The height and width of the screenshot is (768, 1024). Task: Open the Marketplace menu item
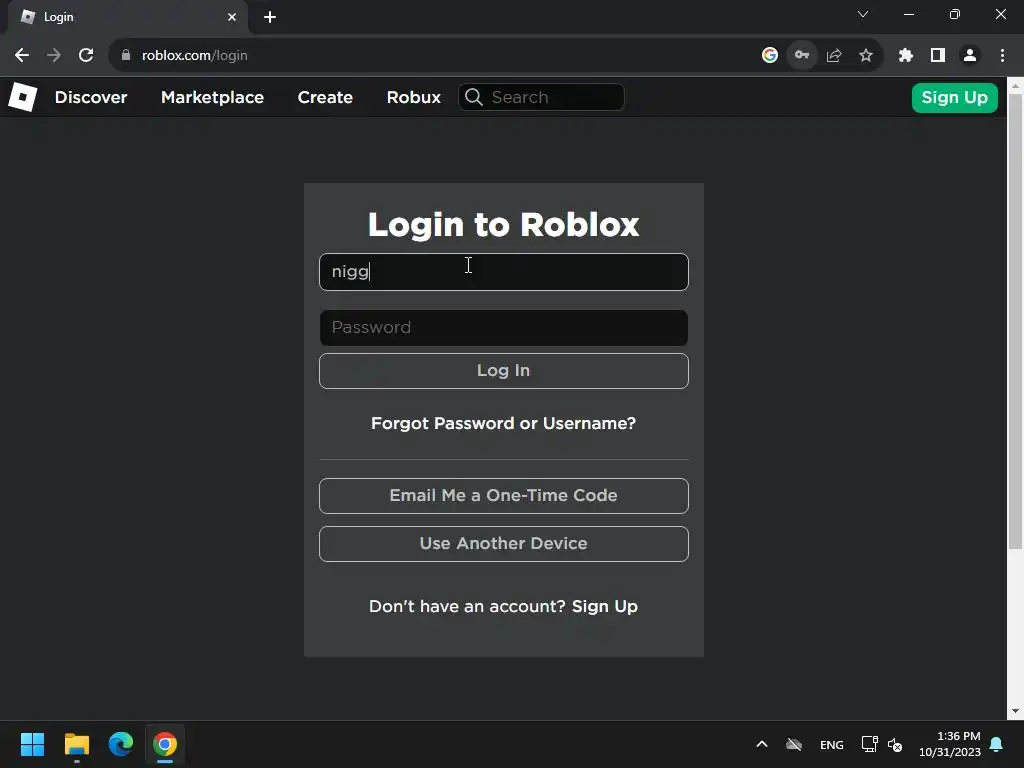tap(212, 97)
